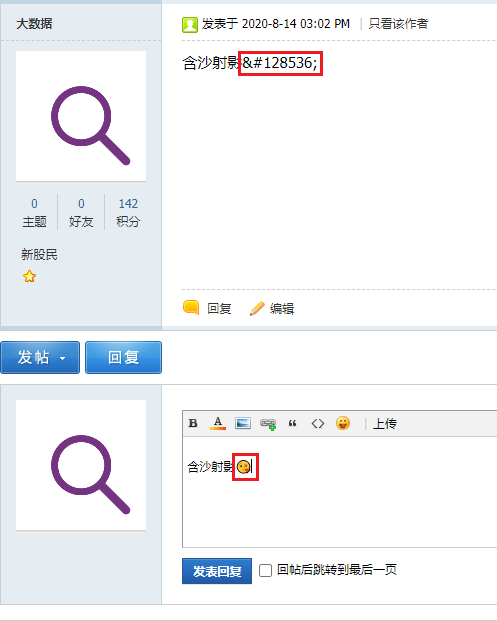This screenshot has height=621, width=497.
Task: Submit with the 发表回复 button
Action: pos(217,571)
